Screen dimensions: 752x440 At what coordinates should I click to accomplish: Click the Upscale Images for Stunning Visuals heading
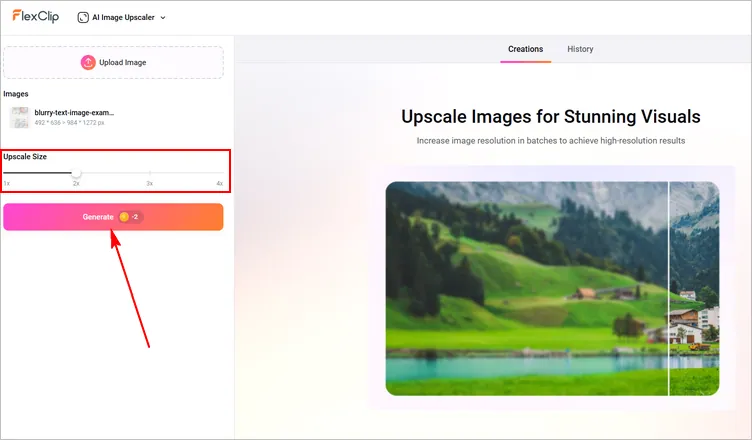coord(551,117)
